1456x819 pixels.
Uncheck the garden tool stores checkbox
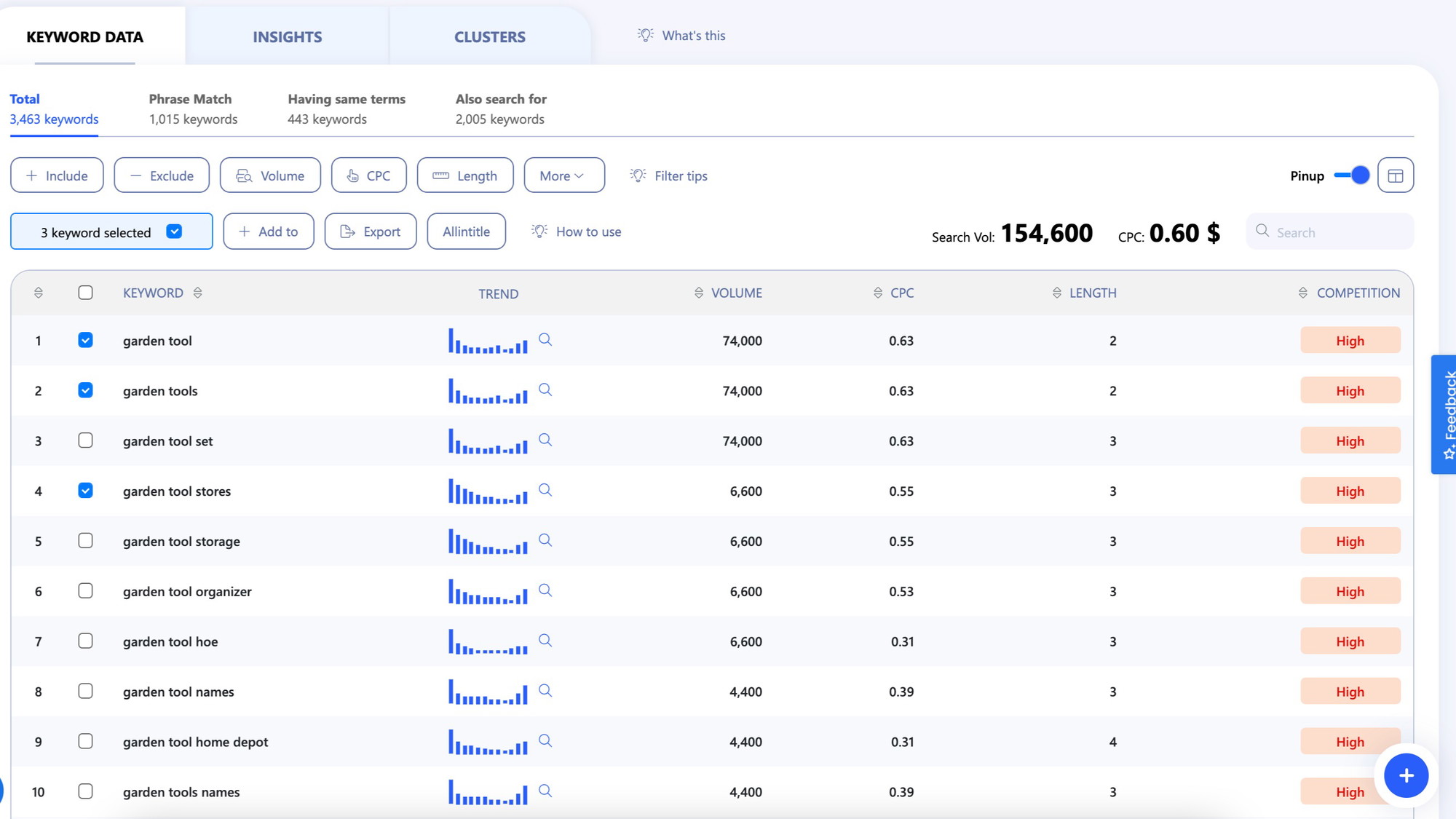85,491
